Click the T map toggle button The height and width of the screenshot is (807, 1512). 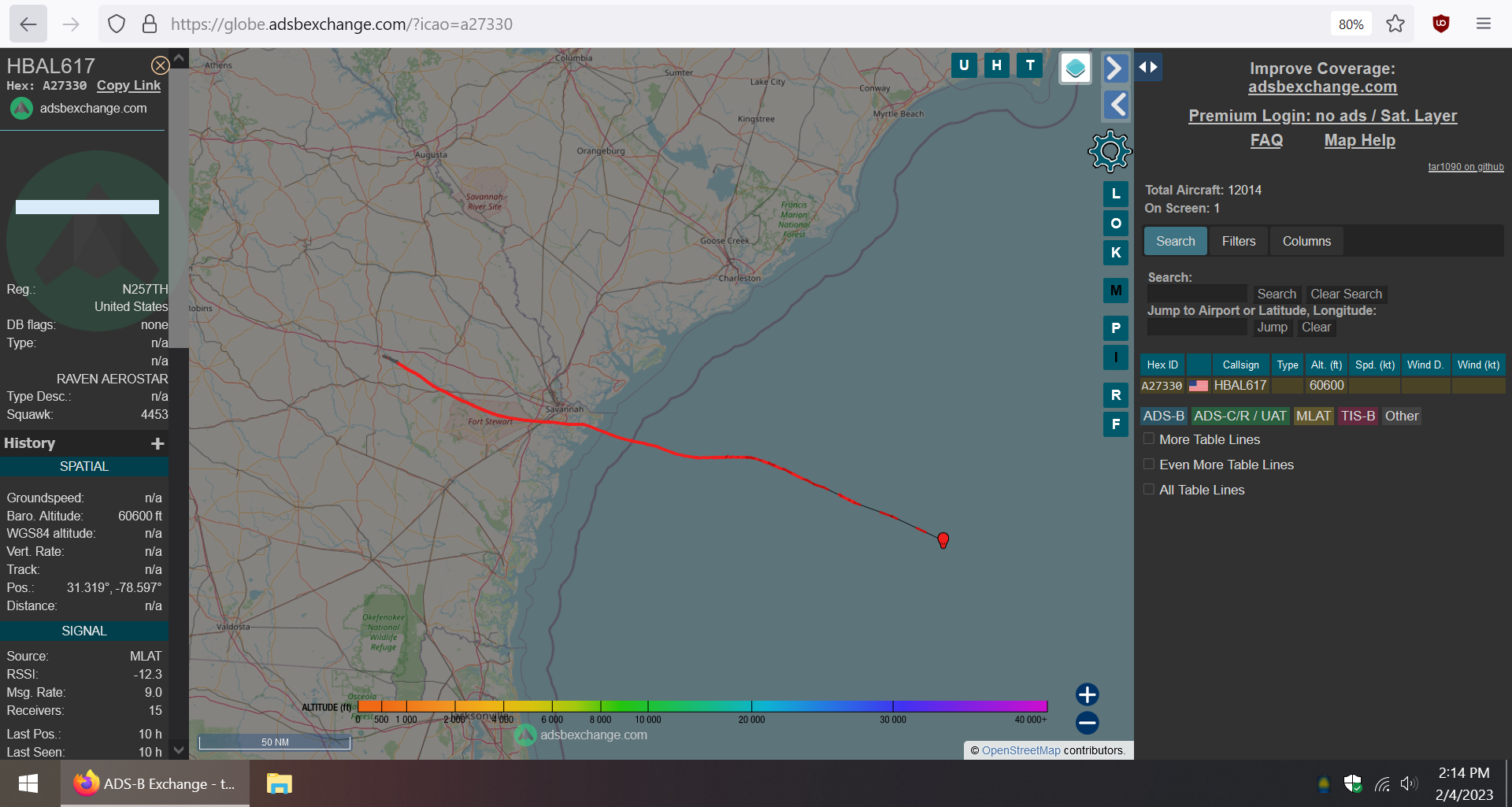coord(1030,65)
